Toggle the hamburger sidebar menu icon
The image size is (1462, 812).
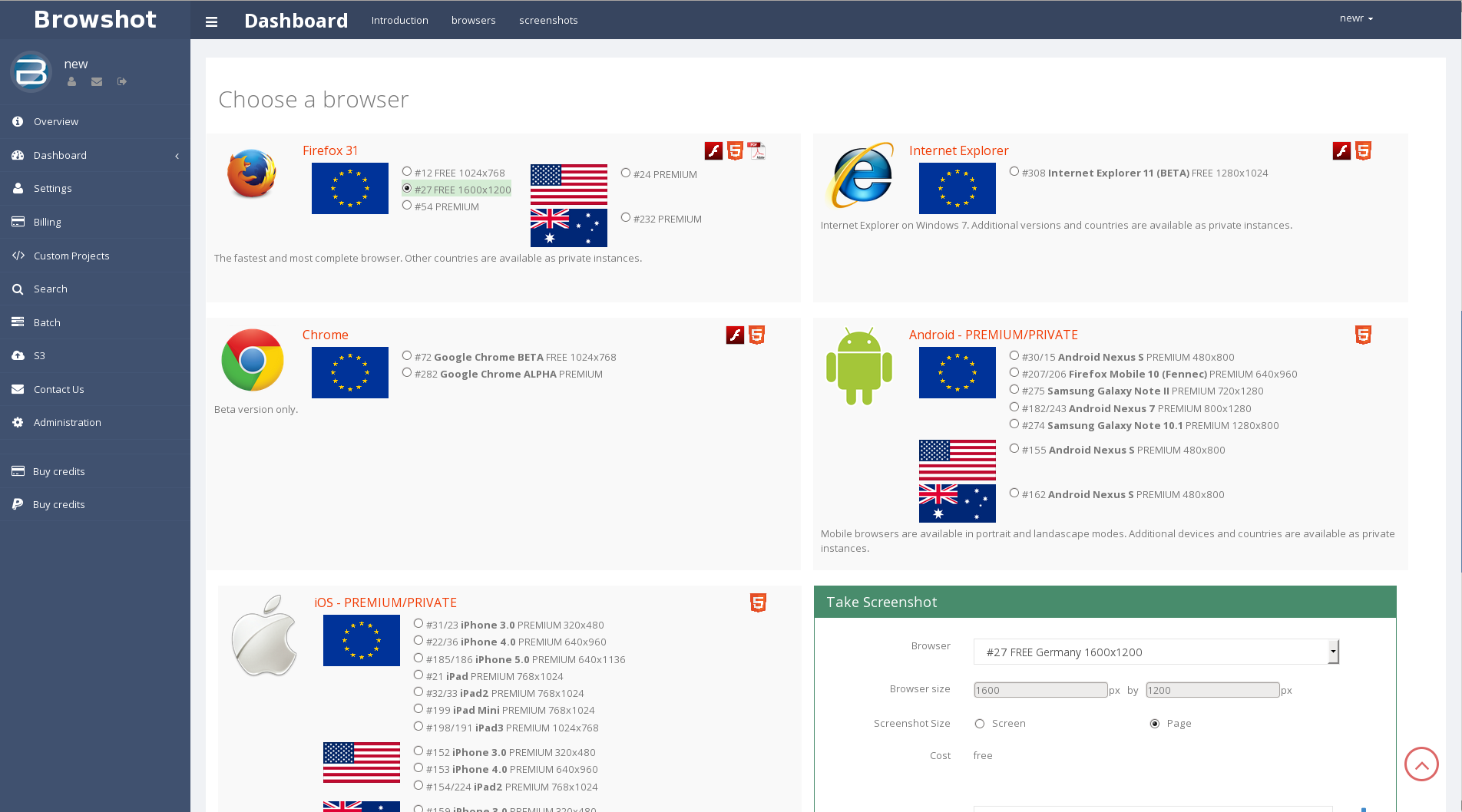(212, 22)
